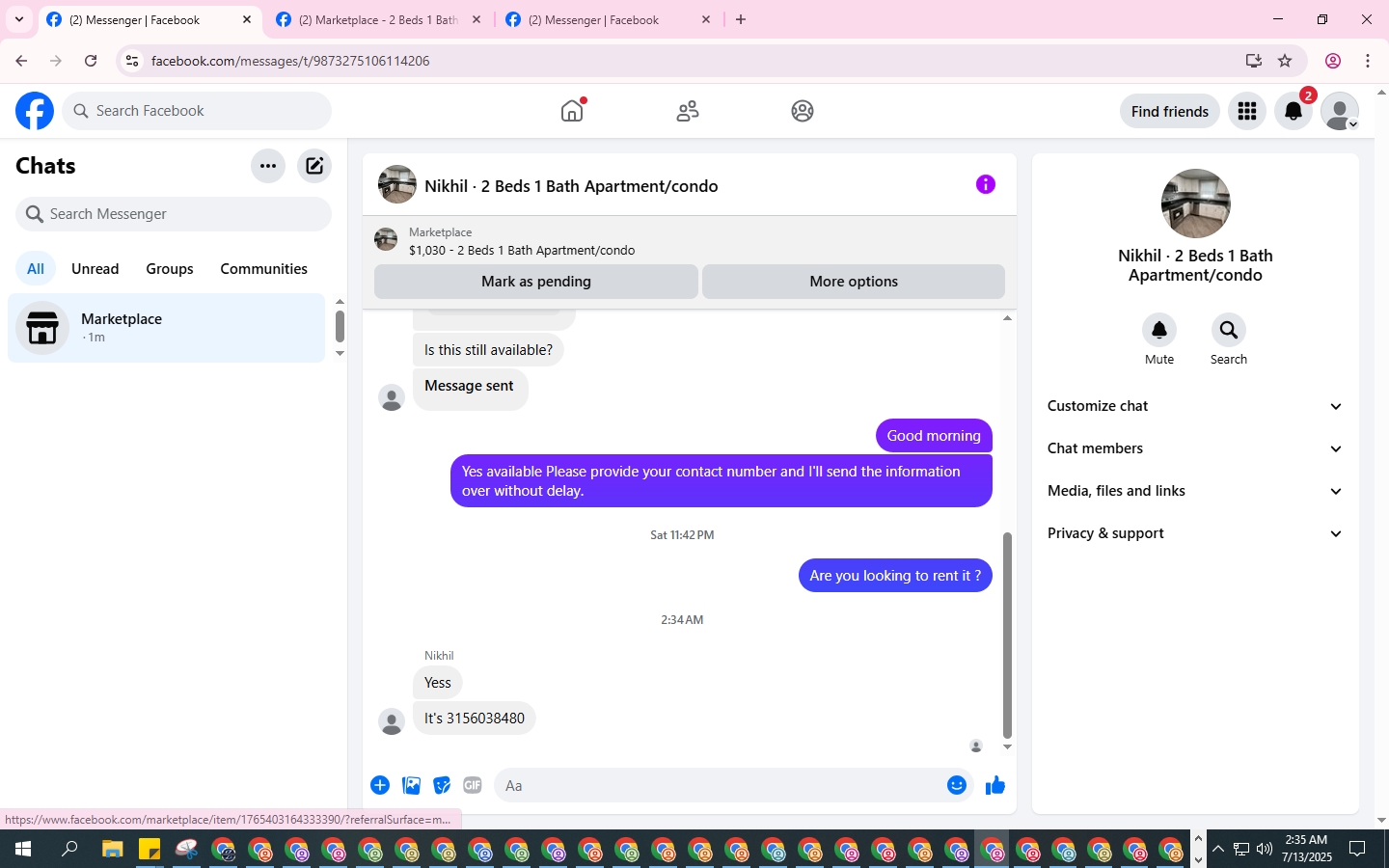Open the notifications bell icon
This screenshot has width=1389, height=868.
click(x=1294, y=111)
